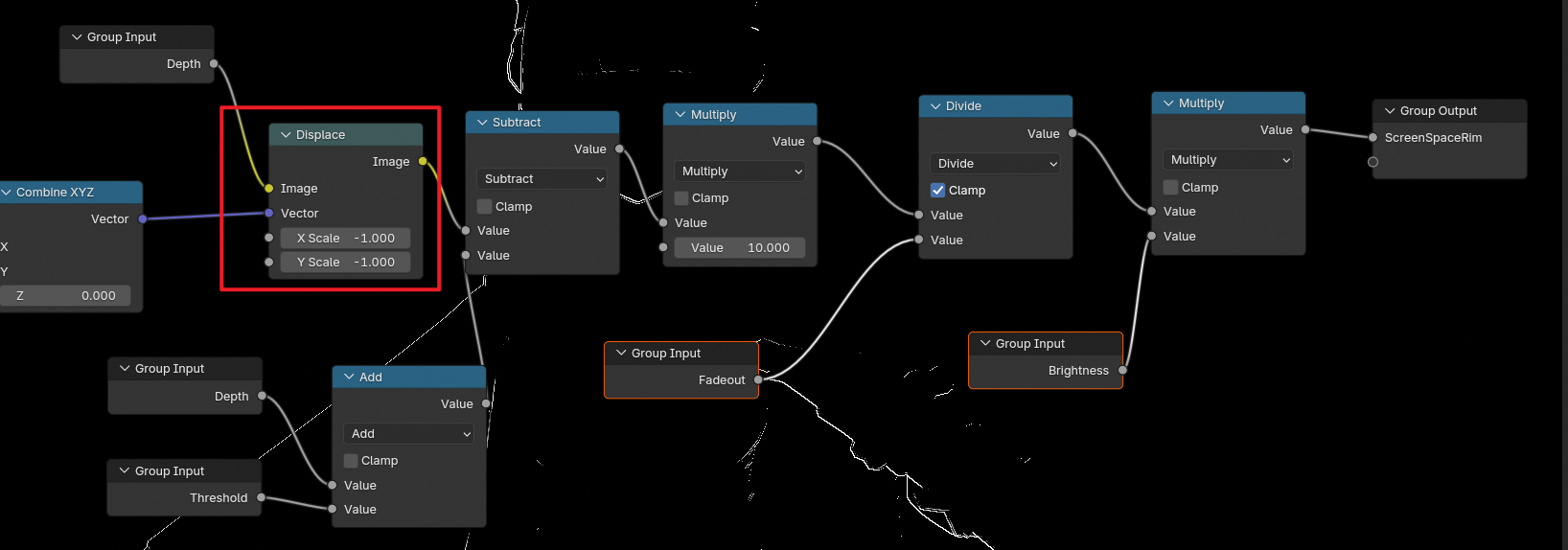Viewport: 1568px width, 550px height.
Task: Enable Clamp checkbox in Subtract node
Action: coord(485,206)
